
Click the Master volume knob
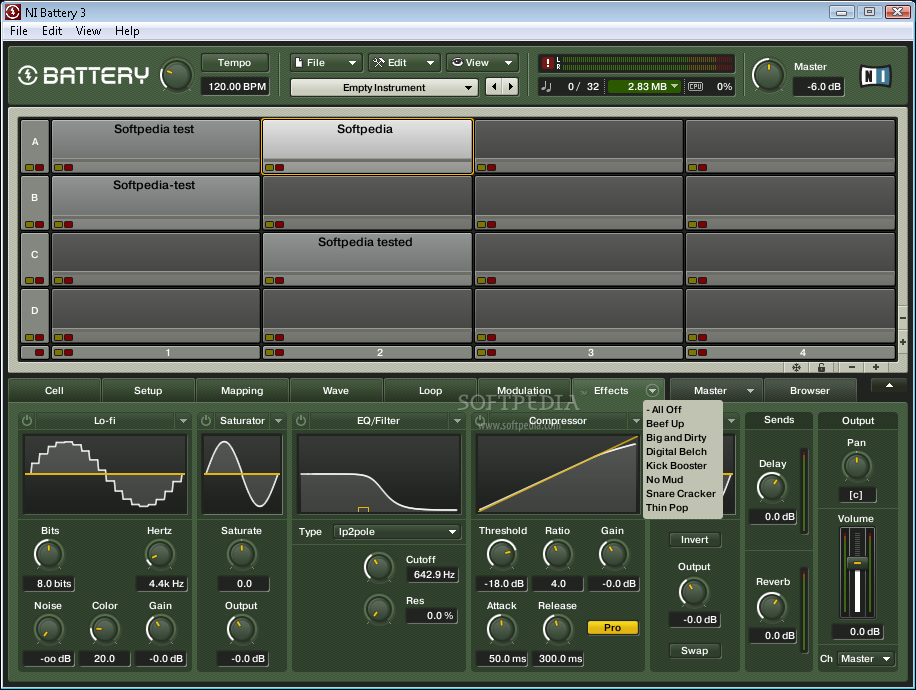pyautogui.click(x=768, y=76)
